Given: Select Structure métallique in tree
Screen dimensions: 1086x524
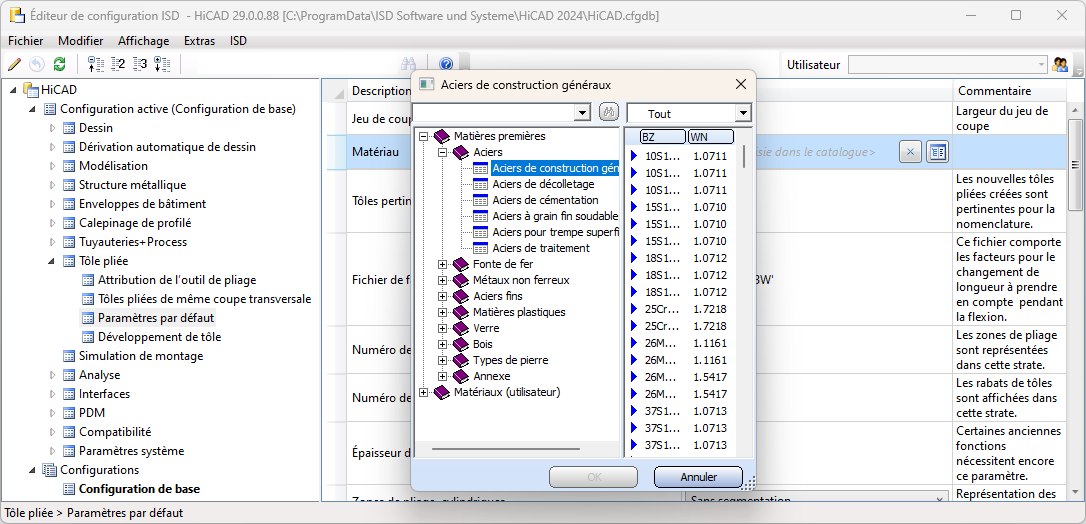Looking at the screenshot, I should click(x=132, y=185).
